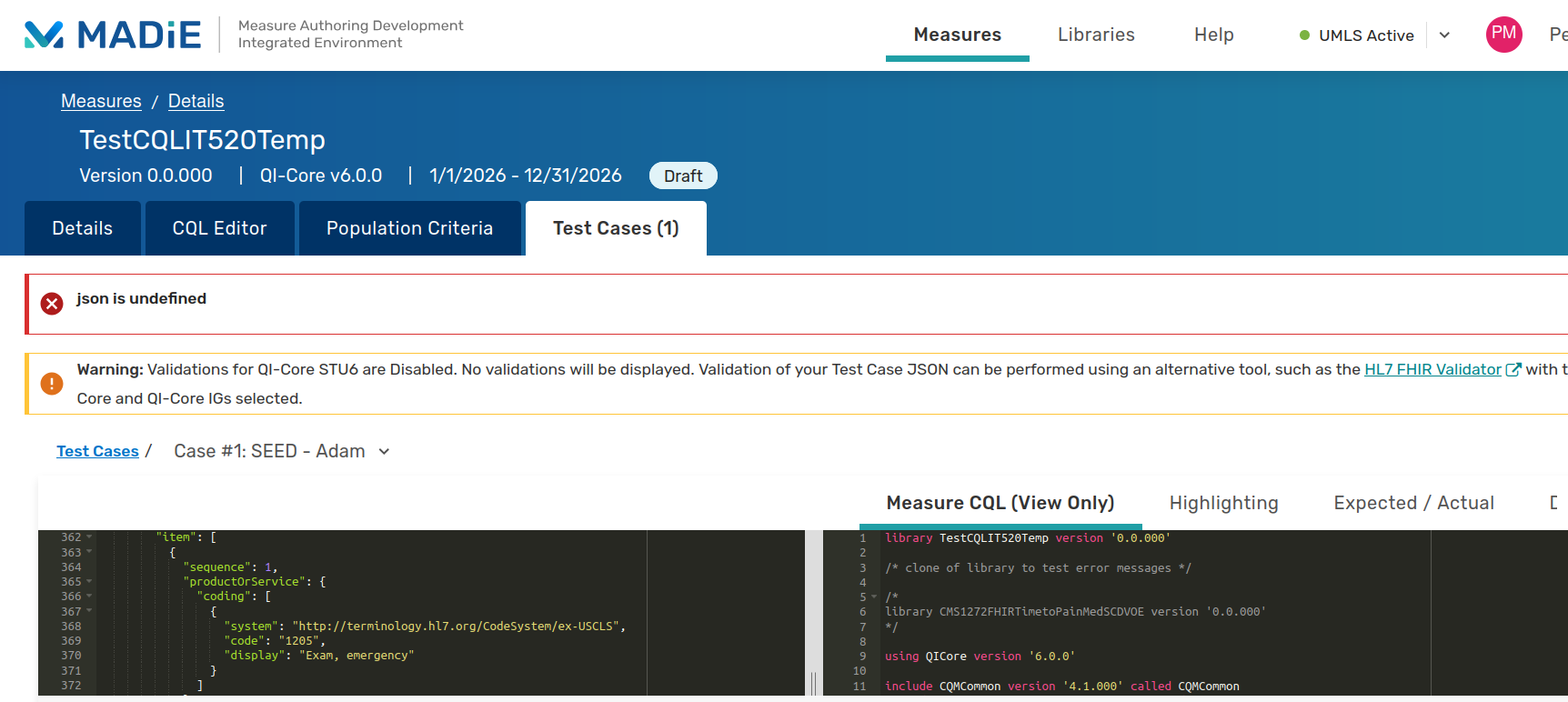Select the Test Cases (1) tab
Image resolution: width=1568 pixels, height=702 pixels.
pyautogui.click(x=616, y=228)
